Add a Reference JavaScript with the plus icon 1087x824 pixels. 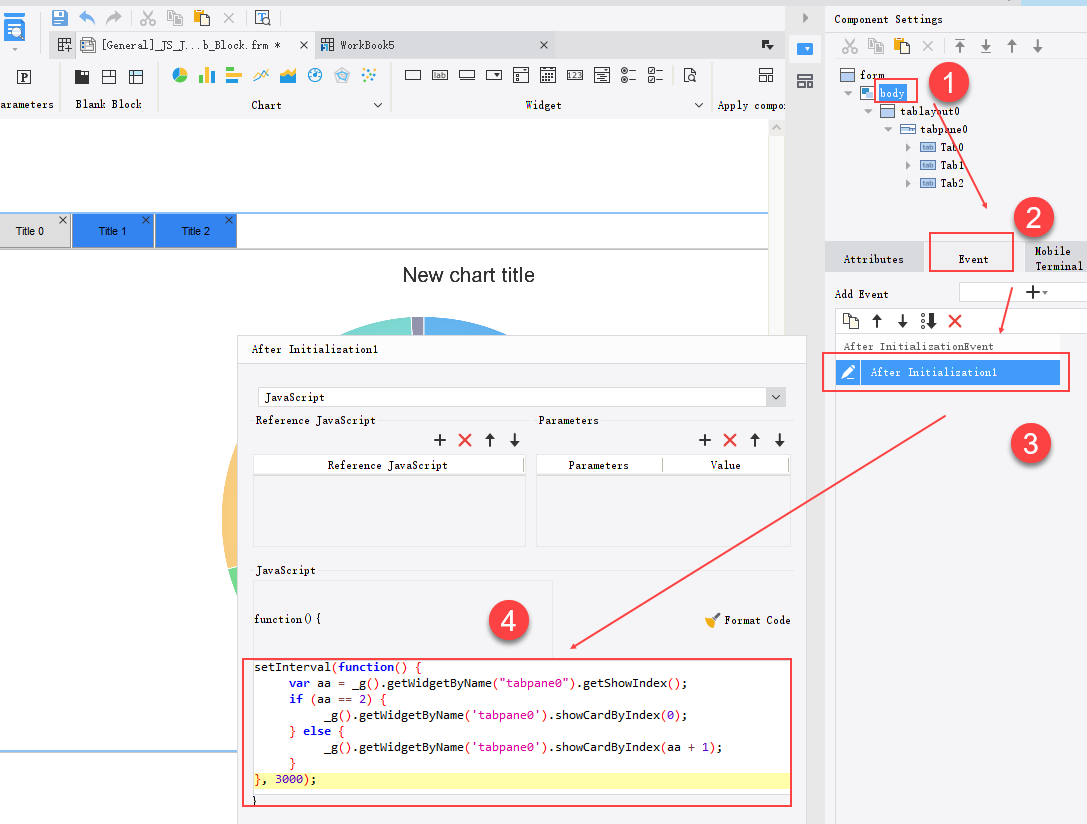[x=440, y=440]
